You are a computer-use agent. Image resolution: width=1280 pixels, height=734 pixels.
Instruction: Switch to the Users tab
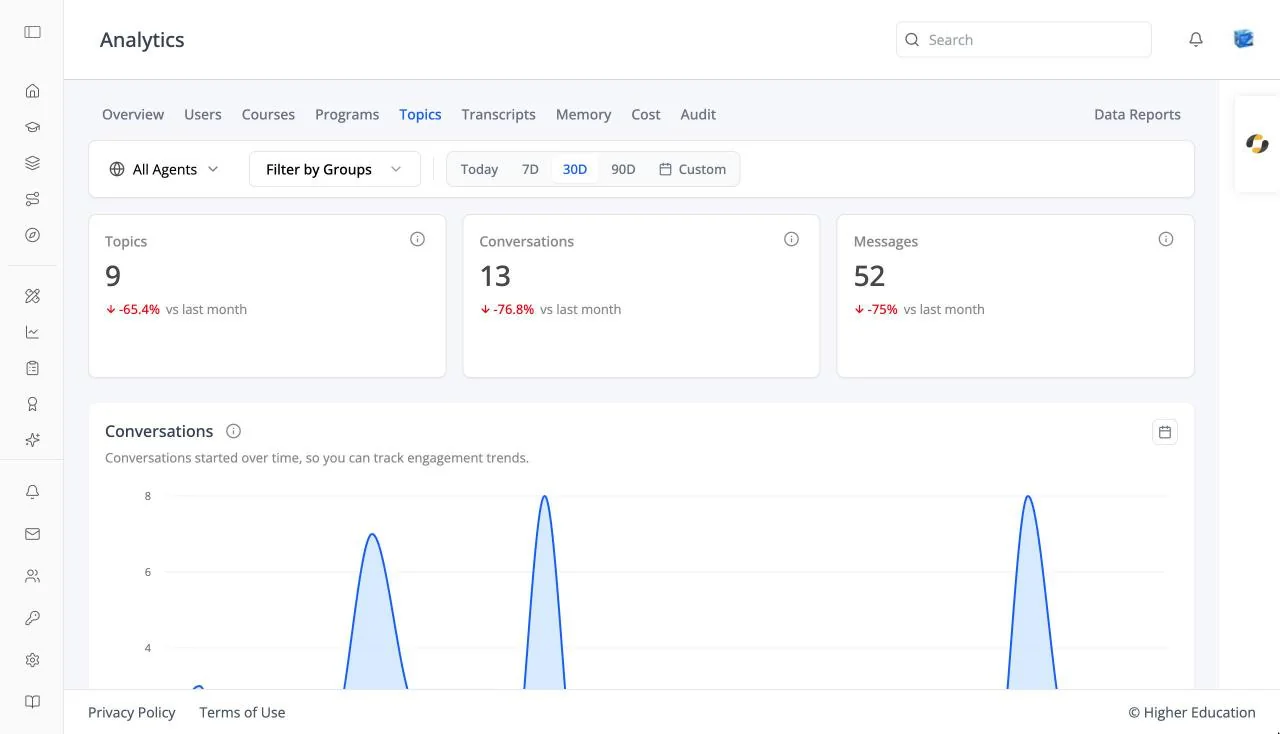(203, 114)
